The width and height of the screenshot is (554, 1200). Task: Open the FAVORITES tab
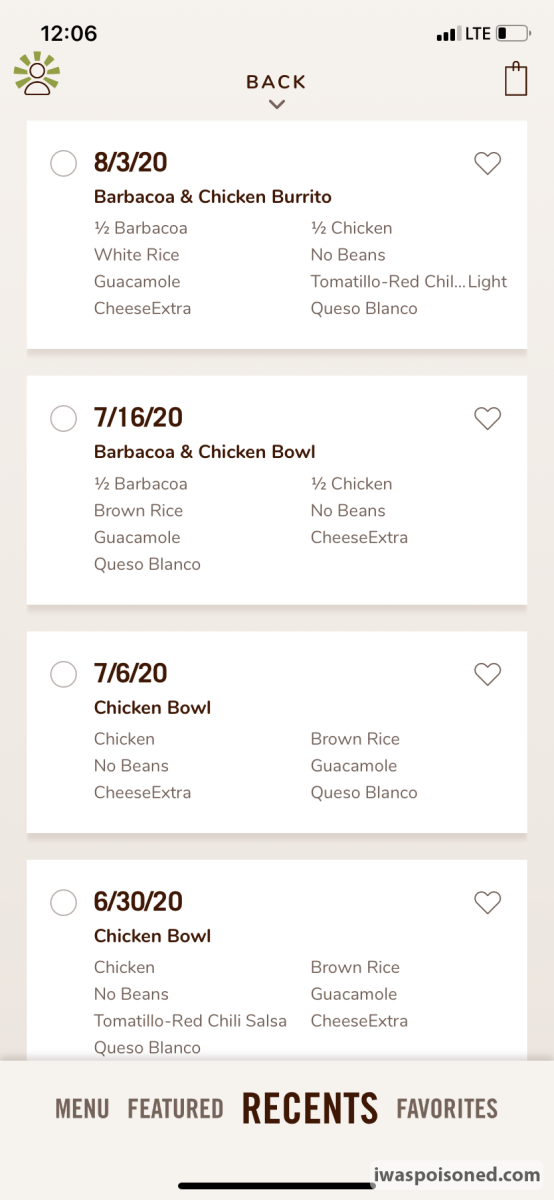point(447,1108)
